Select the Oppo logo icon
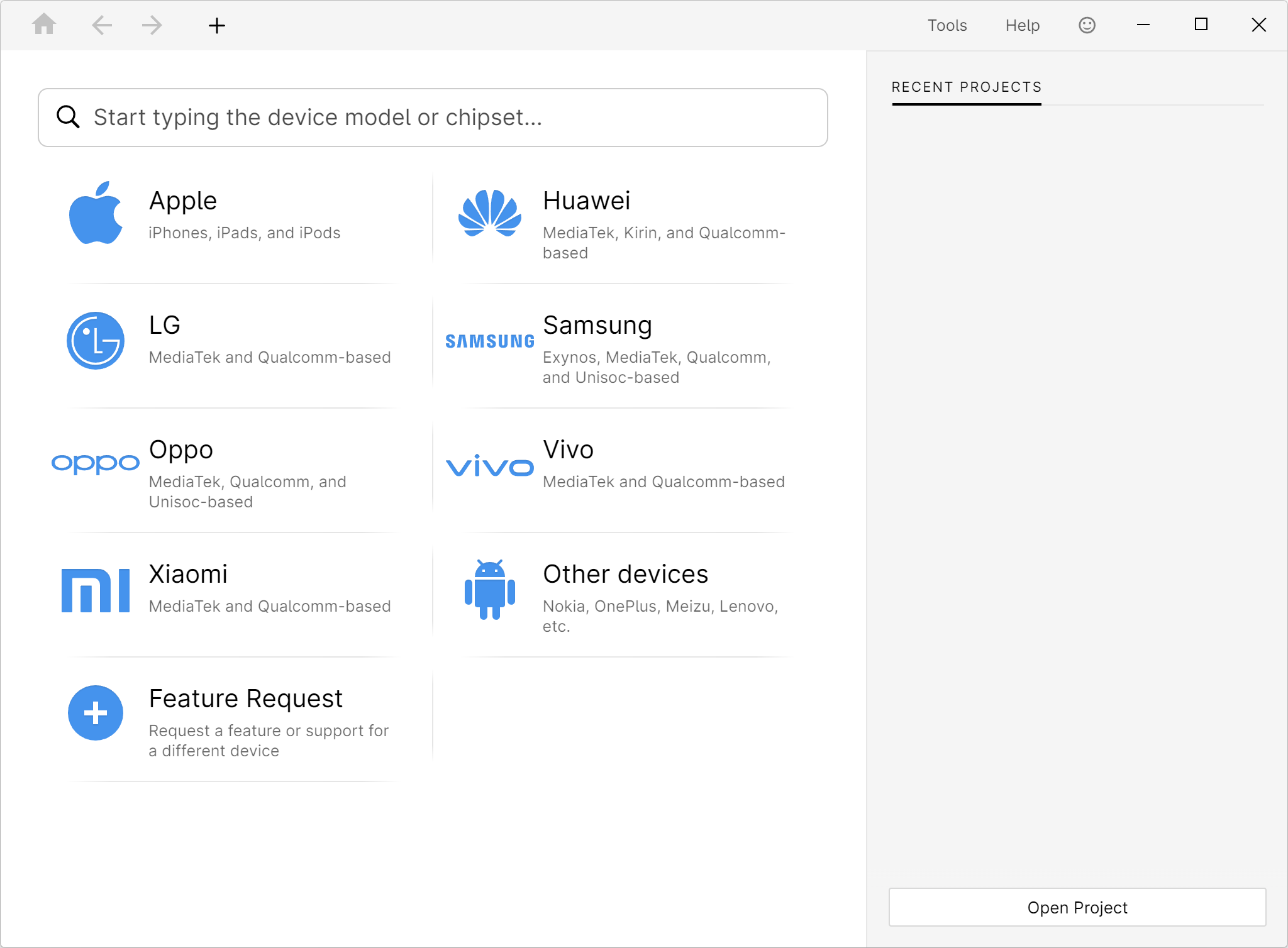Viewport: 1288px width, 948px height. [96, 464]
